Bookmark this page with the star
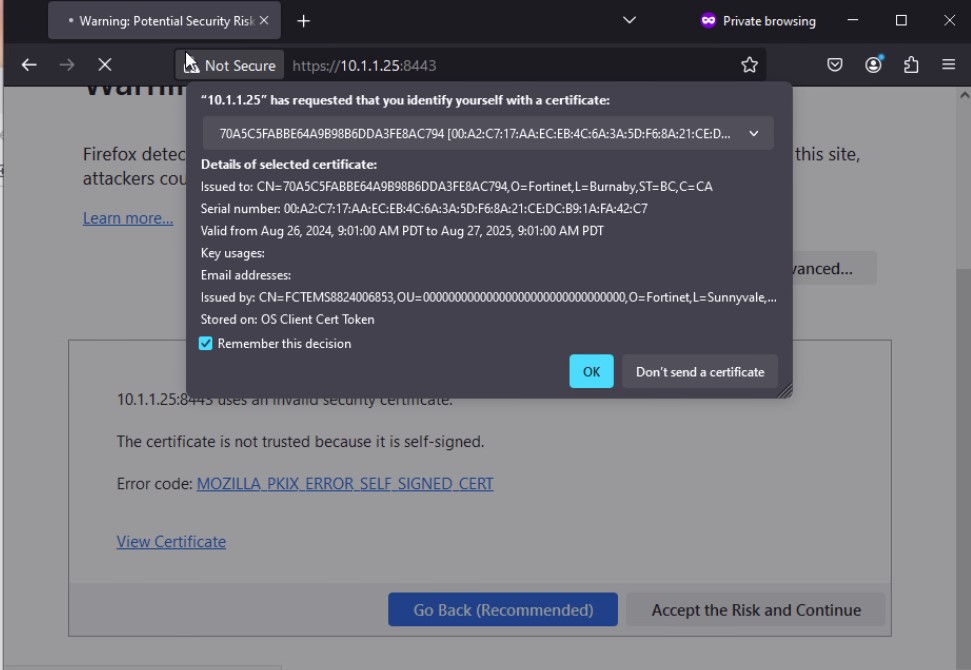The image size is (971, 670). click(x=749, y=65)
